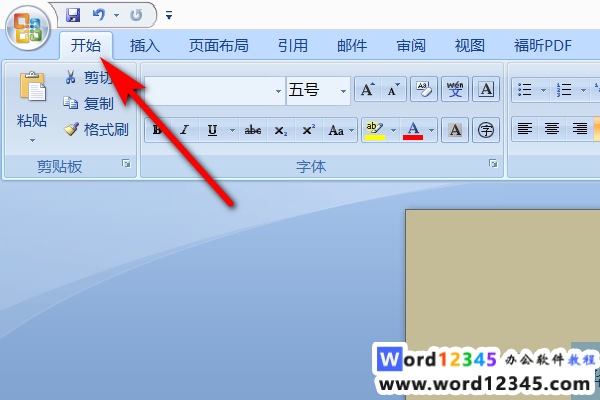Image resolution: width=600 pixels, height=400 pixels.
Task: Expand the font name dropdown
Action: pos(278,91)
